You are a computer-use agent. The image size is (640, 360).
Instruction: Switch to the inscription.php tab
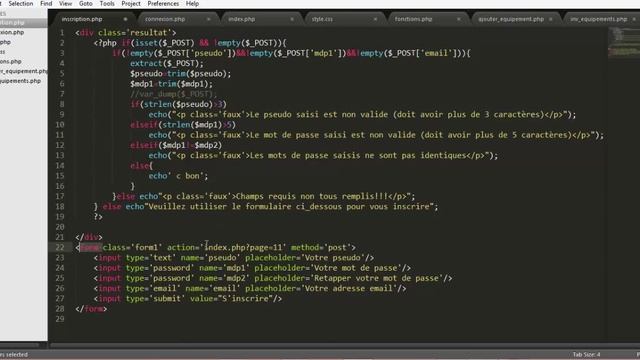tap(82, 19)
